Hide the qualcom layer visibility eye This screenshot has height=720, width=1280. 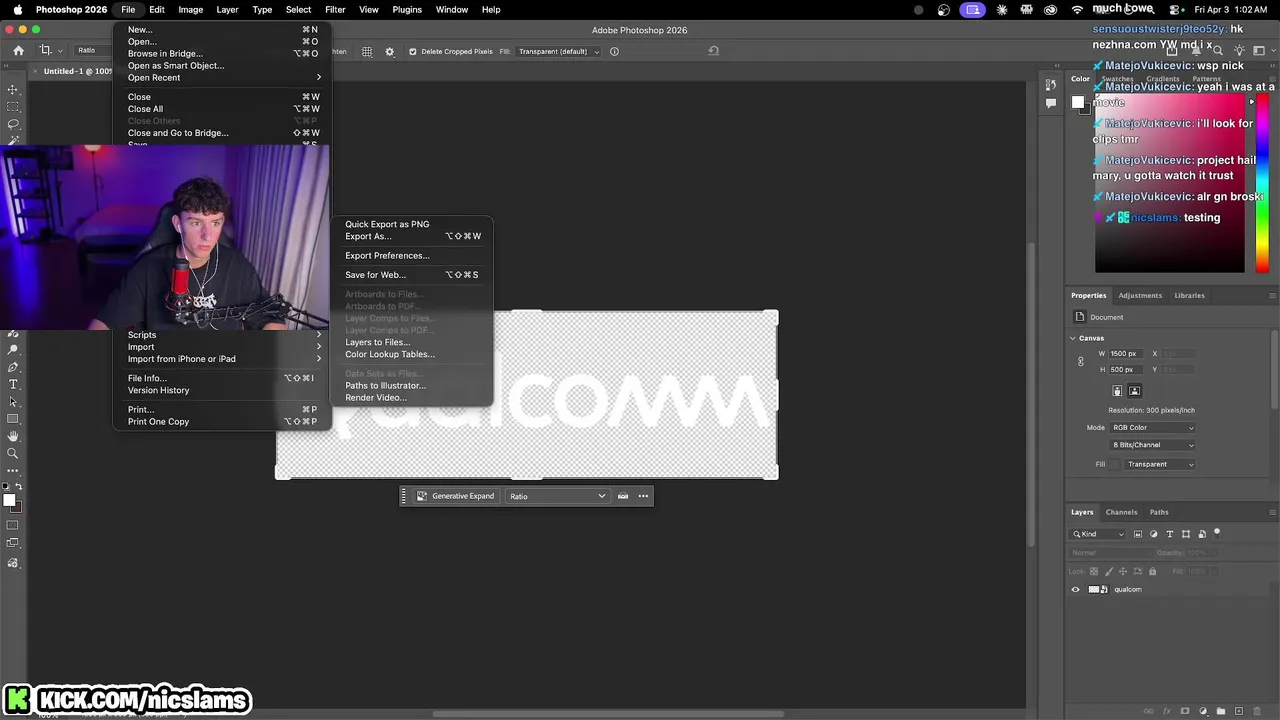1076,589
